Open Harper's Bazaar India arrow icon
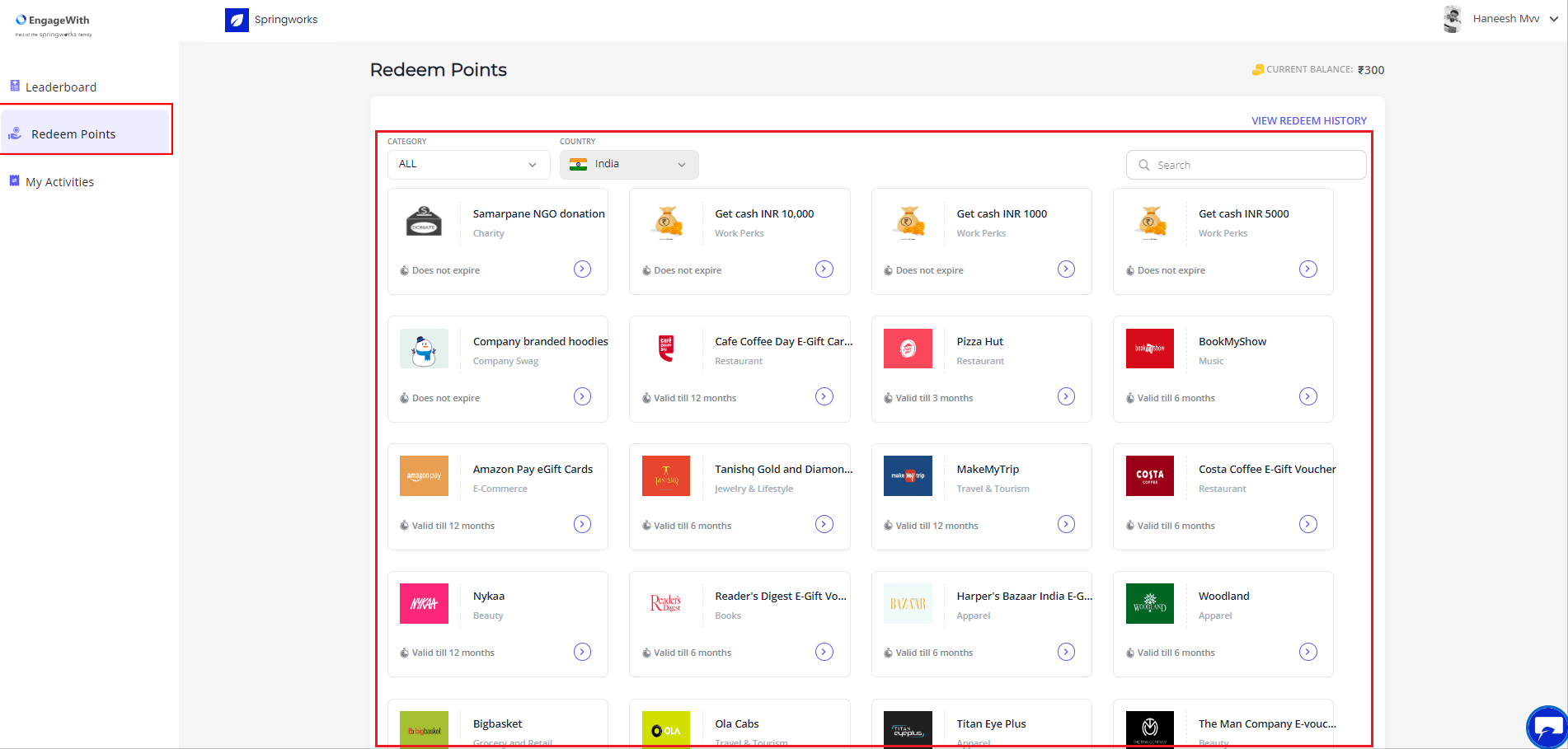 (x=1066, y=652)
